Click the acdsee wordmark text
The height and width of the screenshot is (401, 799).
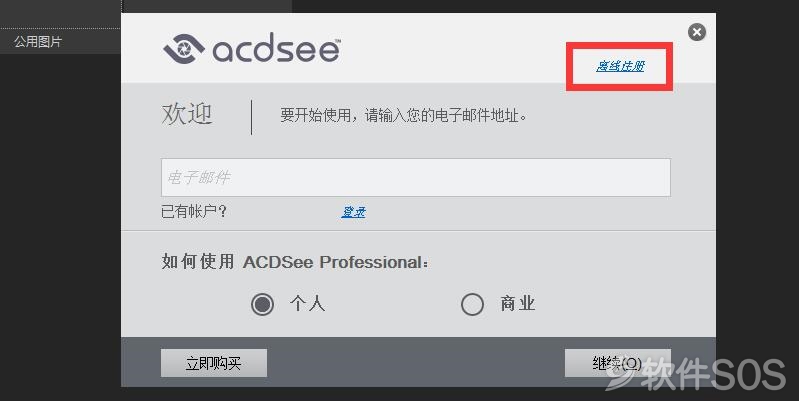(277, 49)
